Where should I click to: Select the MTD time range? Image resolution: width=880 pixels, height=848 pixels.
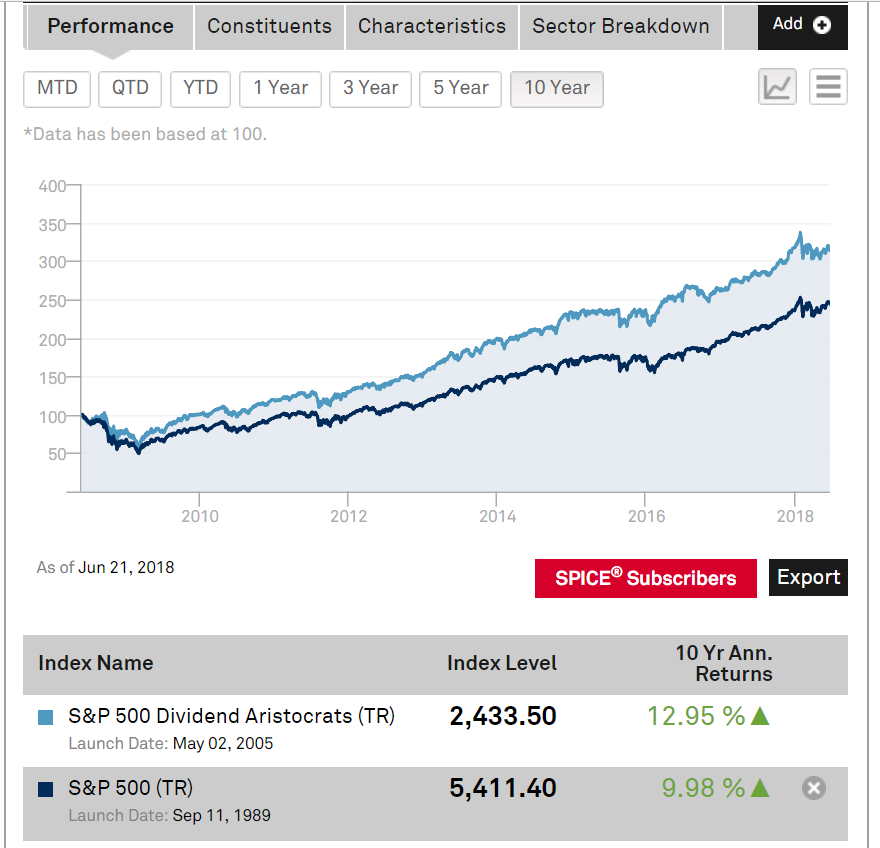click(57, 89)
